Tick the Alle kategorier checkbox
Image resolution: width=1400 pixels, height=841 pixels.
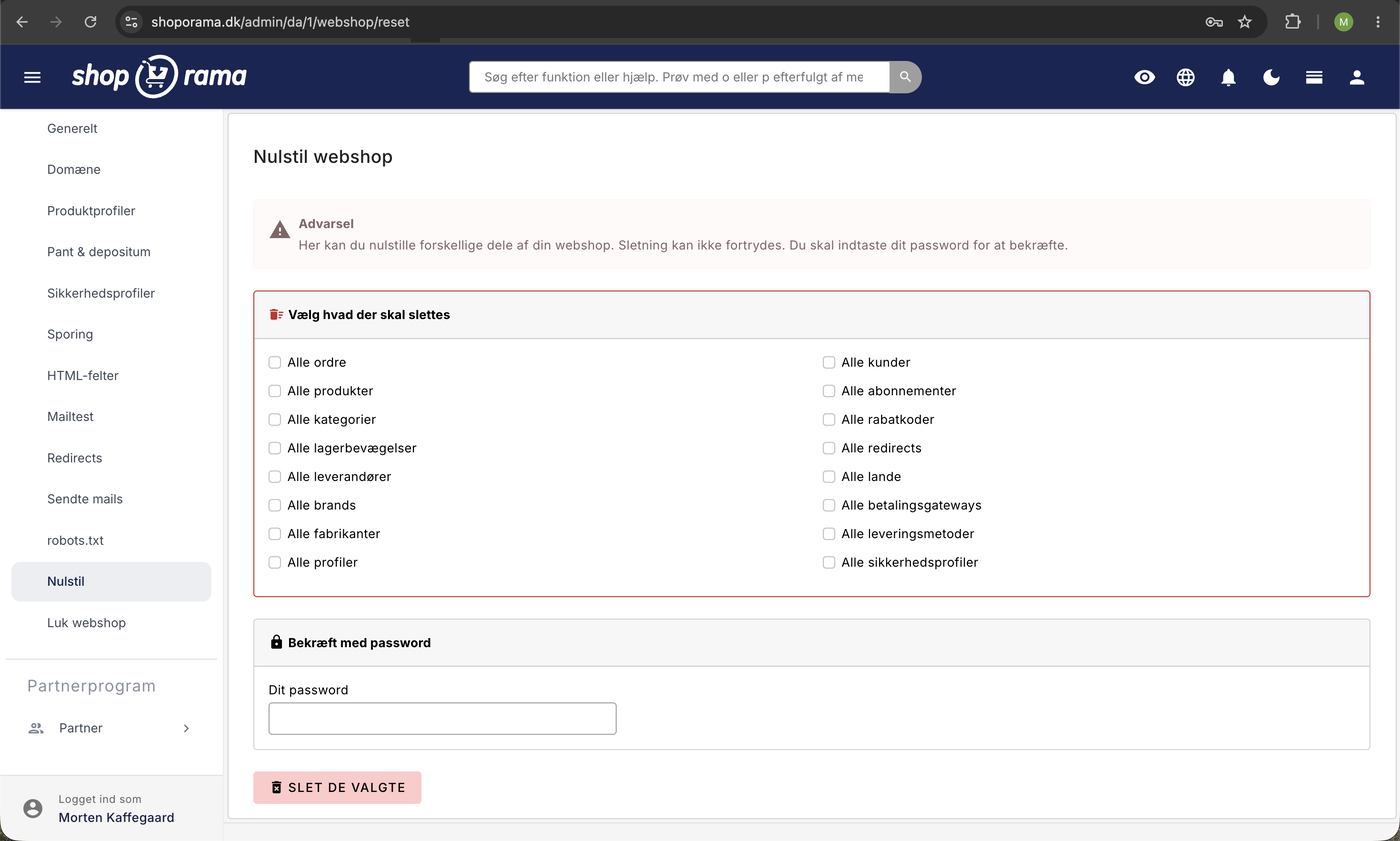(275, 419)
